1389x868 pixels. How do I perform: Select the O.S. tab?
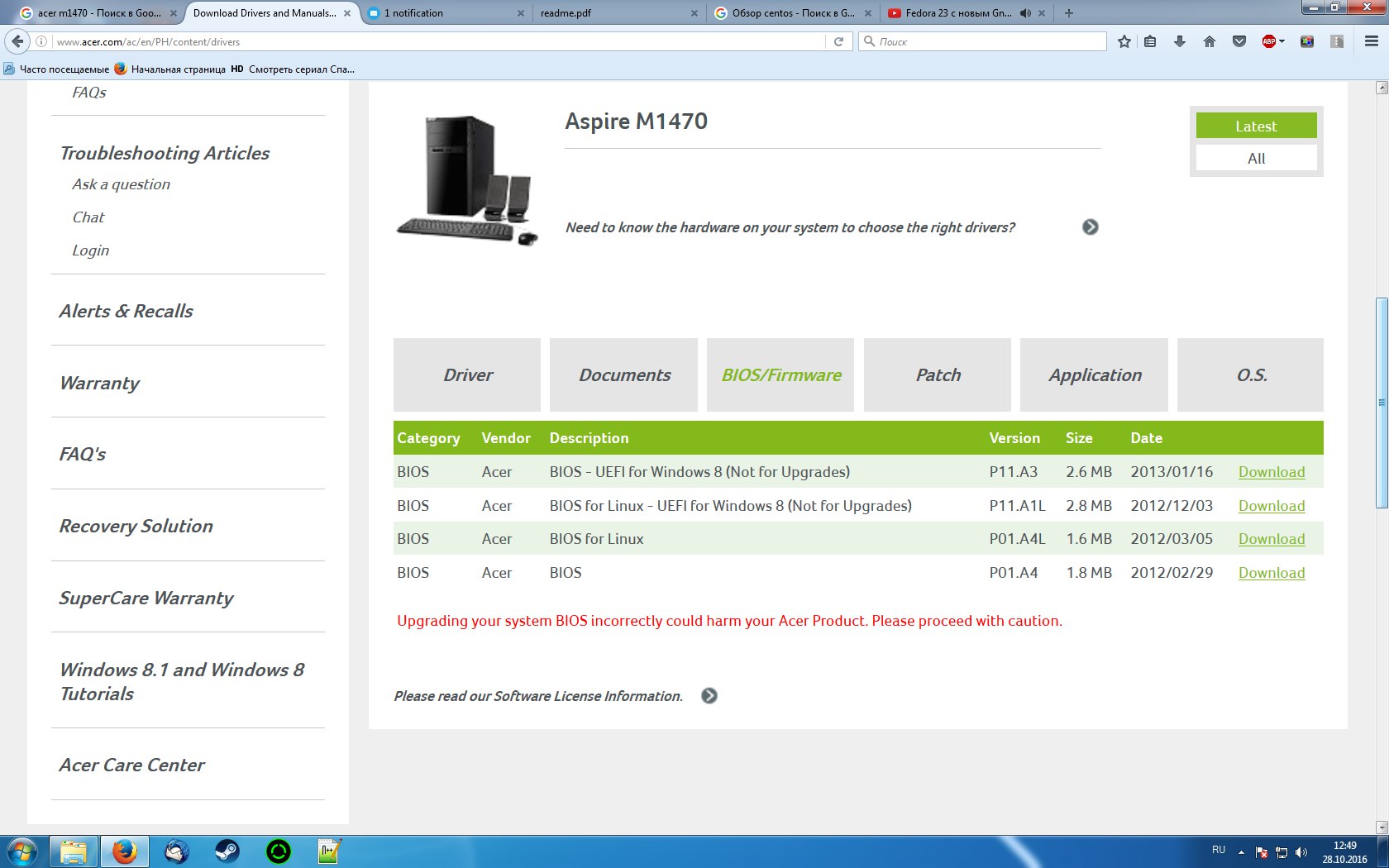click(x=1251, y=374)
